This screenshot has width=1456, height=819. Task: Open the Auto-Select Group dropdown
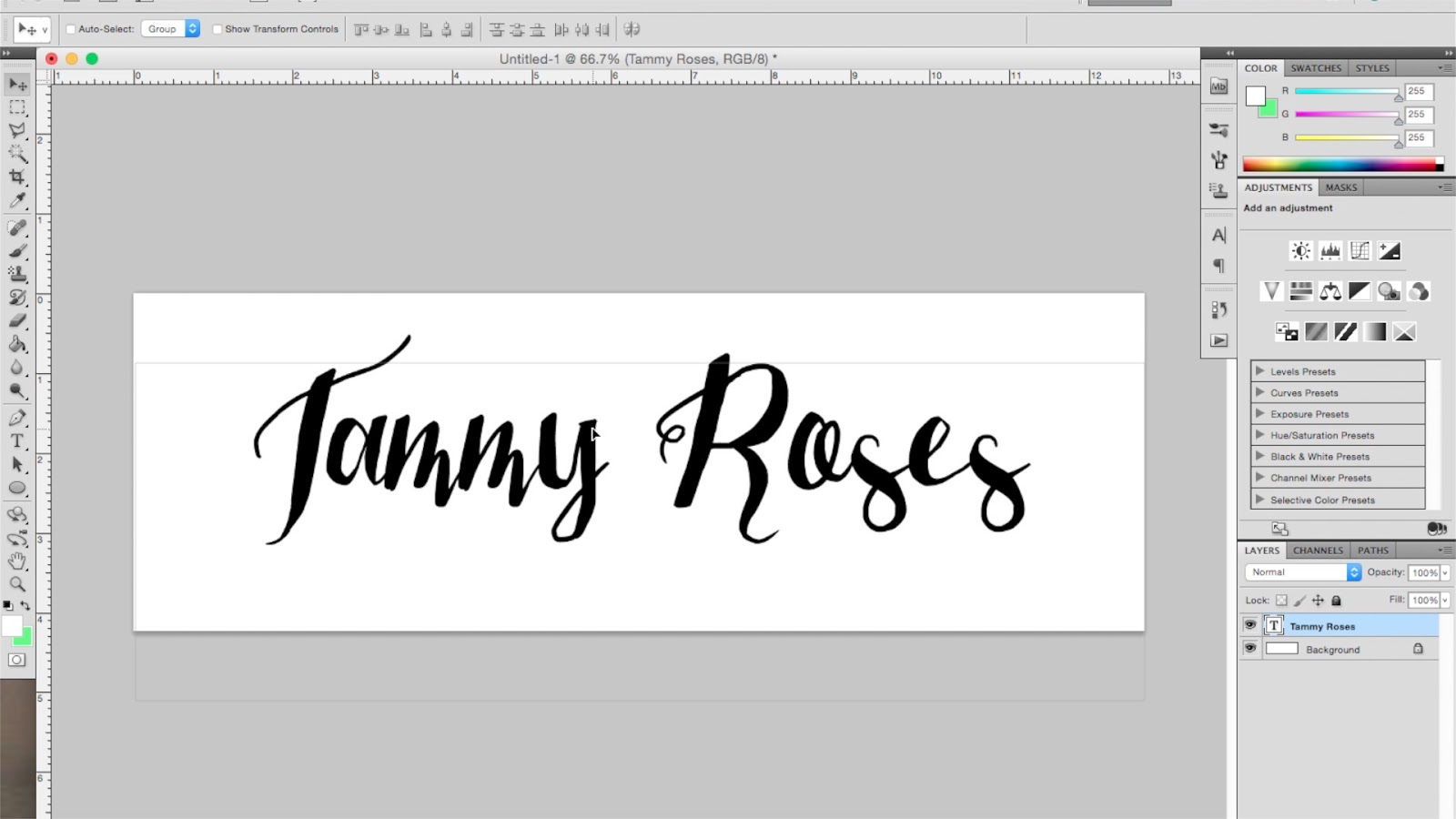170,29
